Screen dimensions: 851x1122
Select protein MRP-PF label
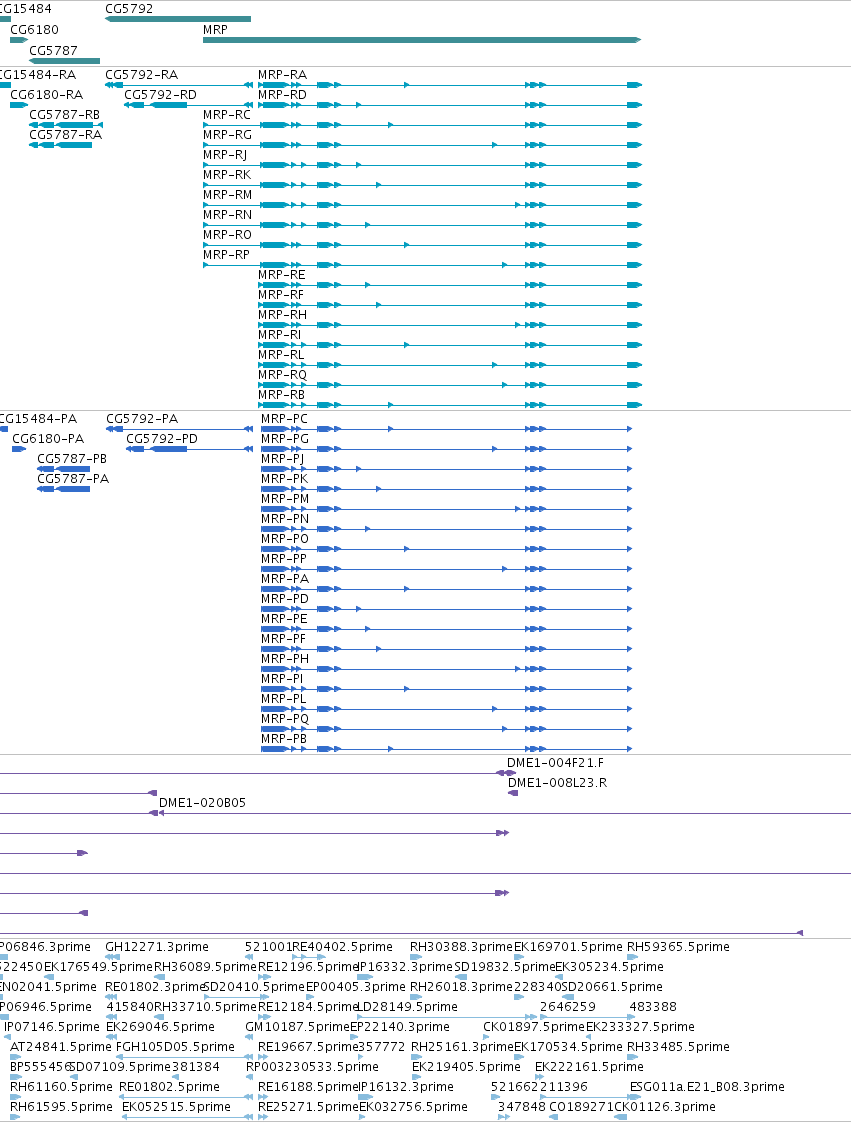[x=283, y=640]
